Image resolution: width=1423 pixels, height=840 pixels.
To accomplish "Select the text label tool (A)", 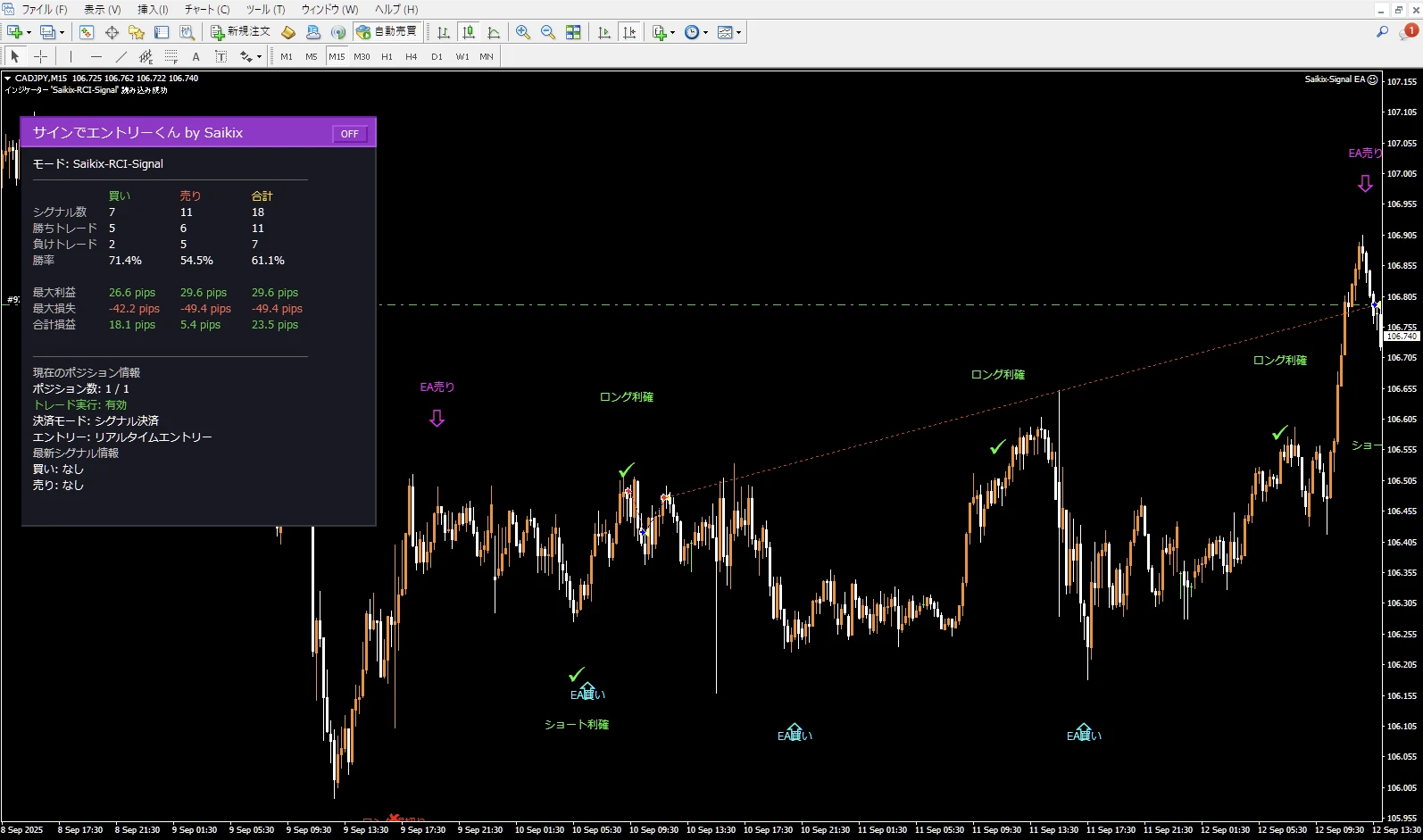I will click(196, 56).
